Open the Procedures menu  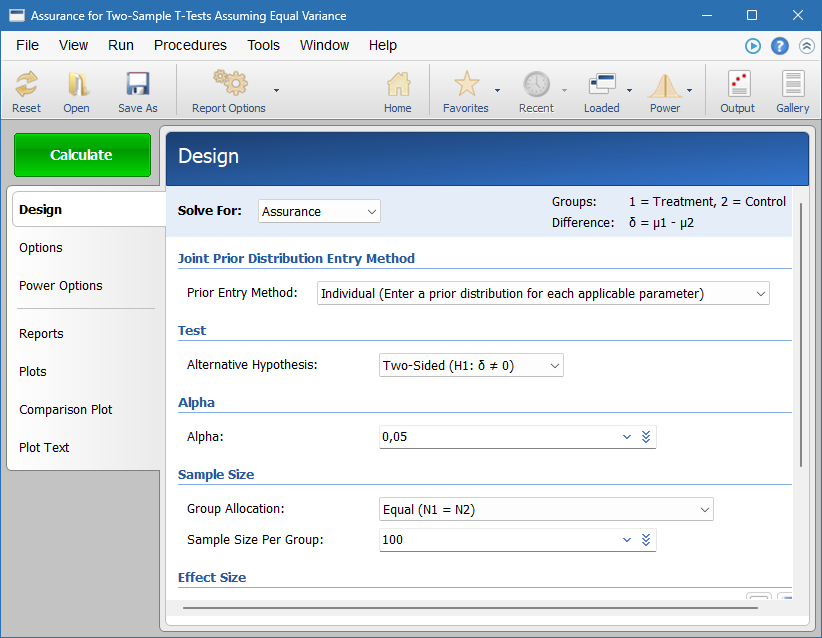[x=190, y=46]
